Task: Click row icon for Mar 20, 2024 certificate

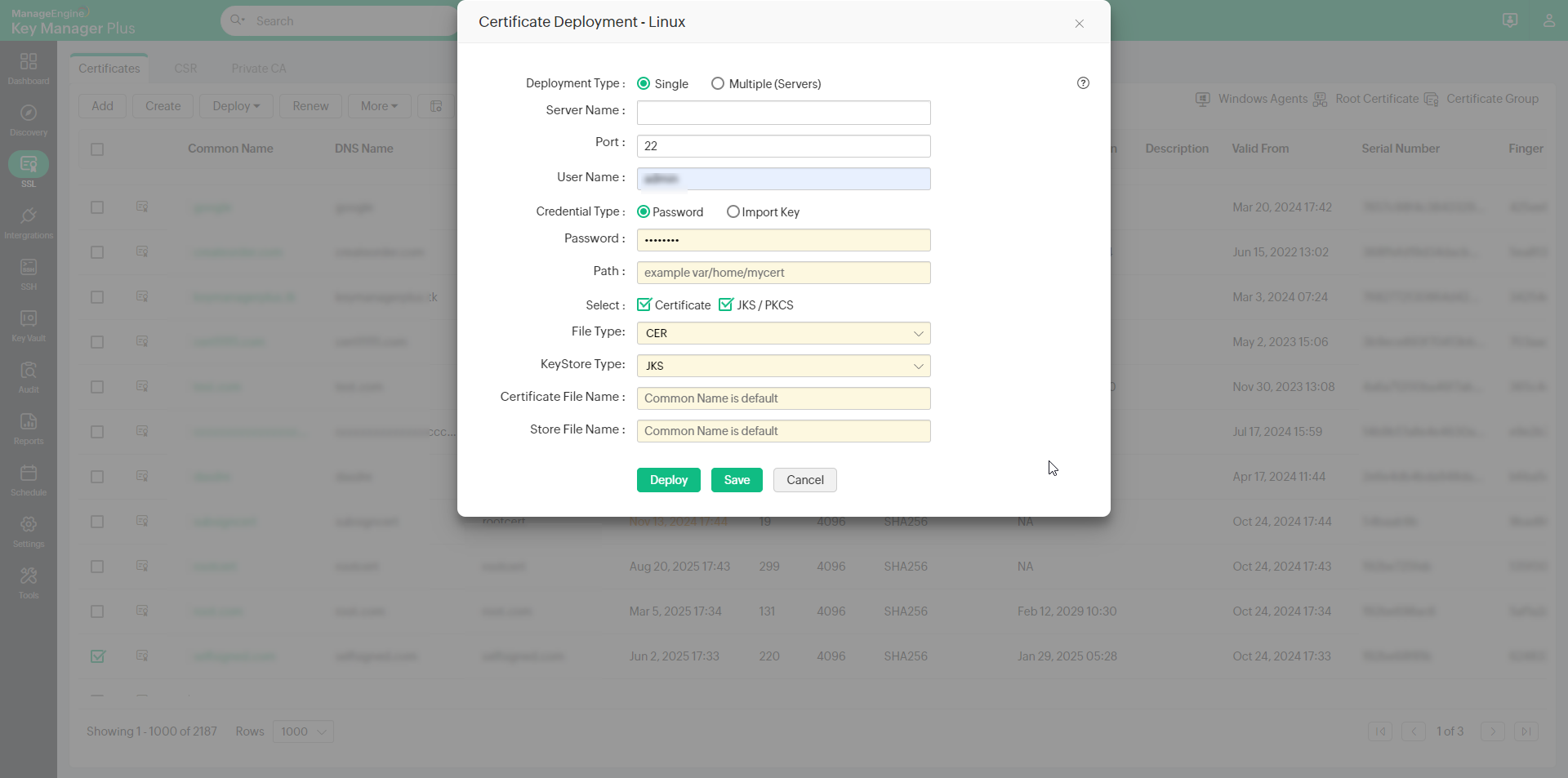Action: point(142,207)
